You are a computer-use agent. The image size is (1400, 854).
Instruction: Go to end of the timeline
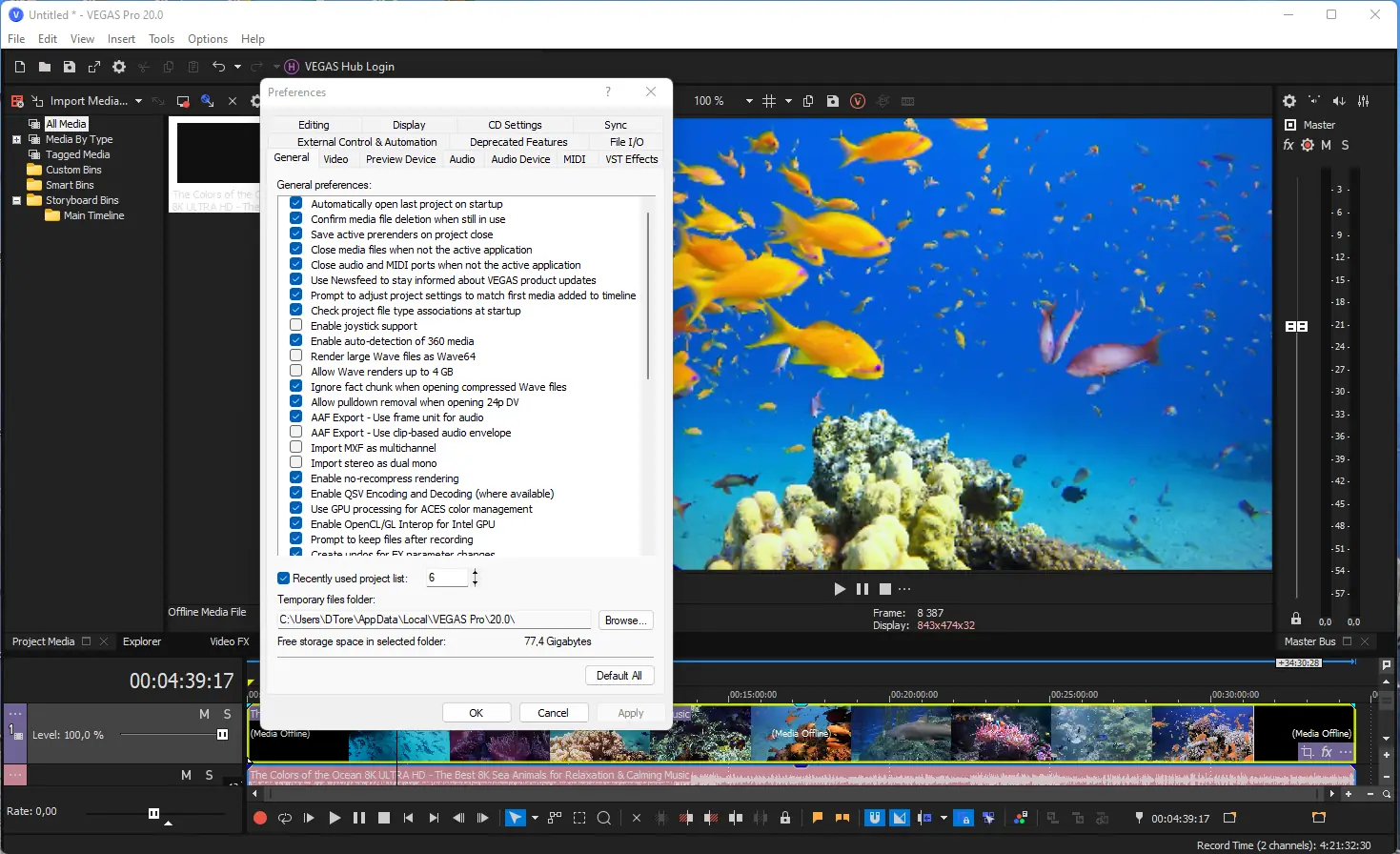(x=434, y=818)
